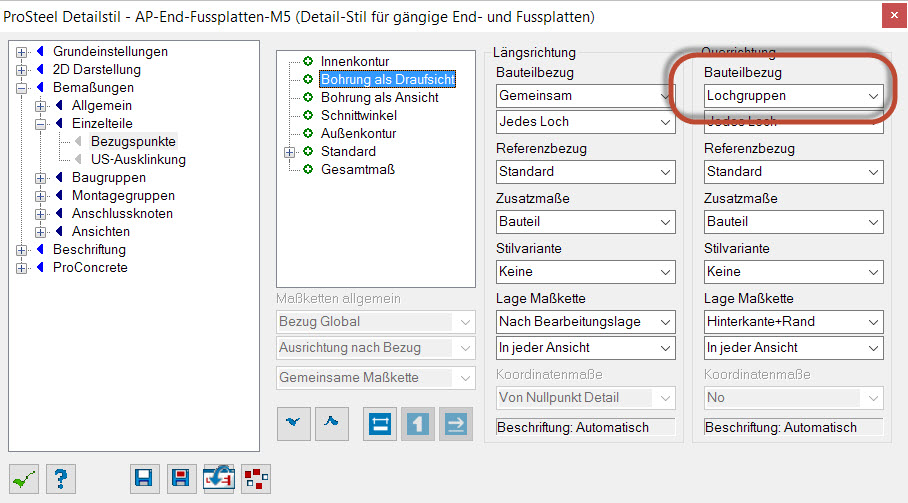Click blue arrow icon beside ProConcrete
908x503 pixels.
click(41, 267)
